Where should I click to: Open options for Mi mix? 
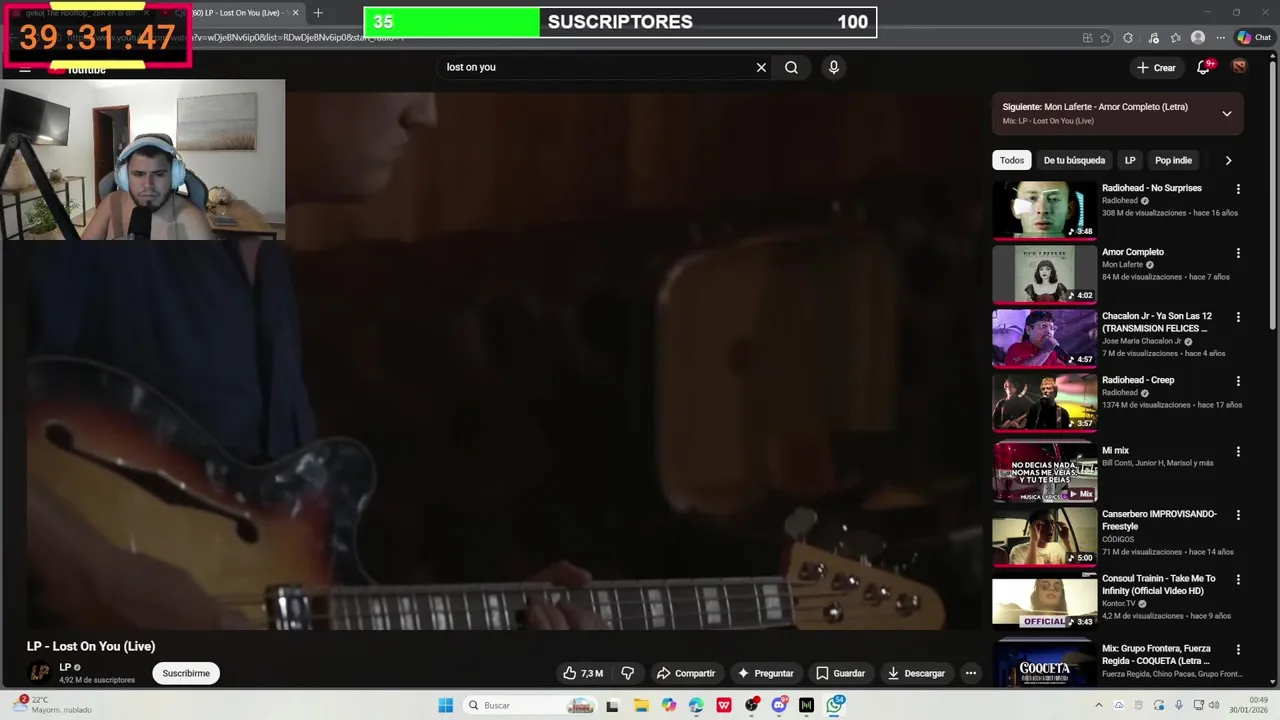[x=1238, y=451]
